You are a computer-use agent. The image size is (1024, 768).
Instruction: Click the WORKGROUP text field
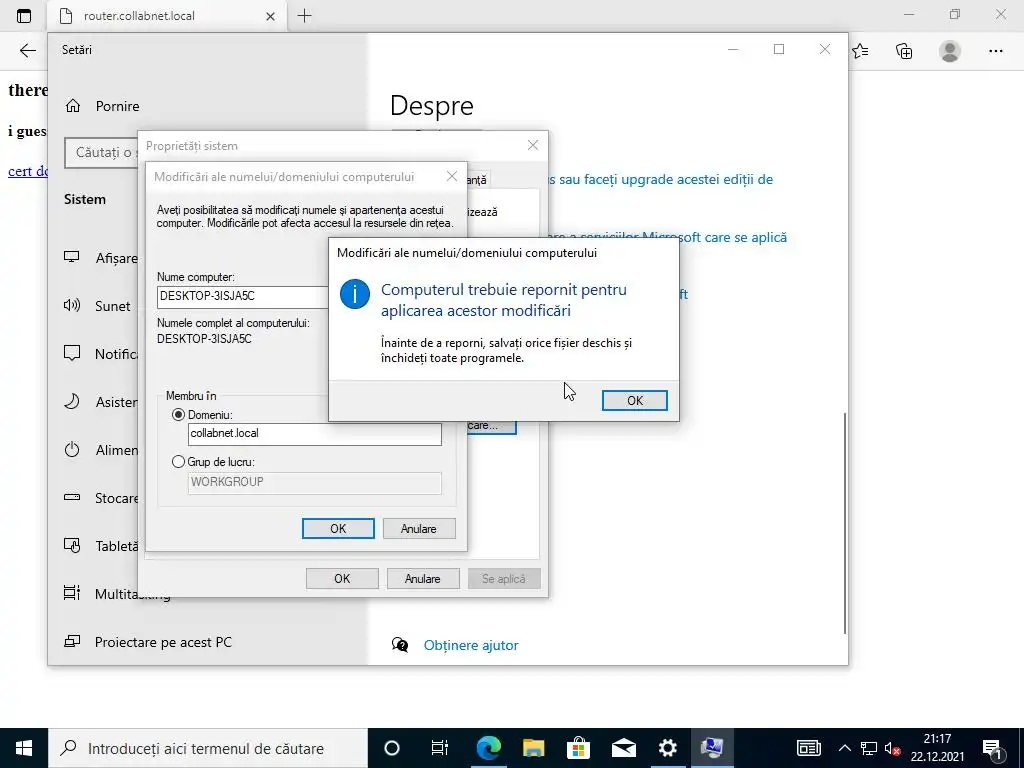coord(315,483)
